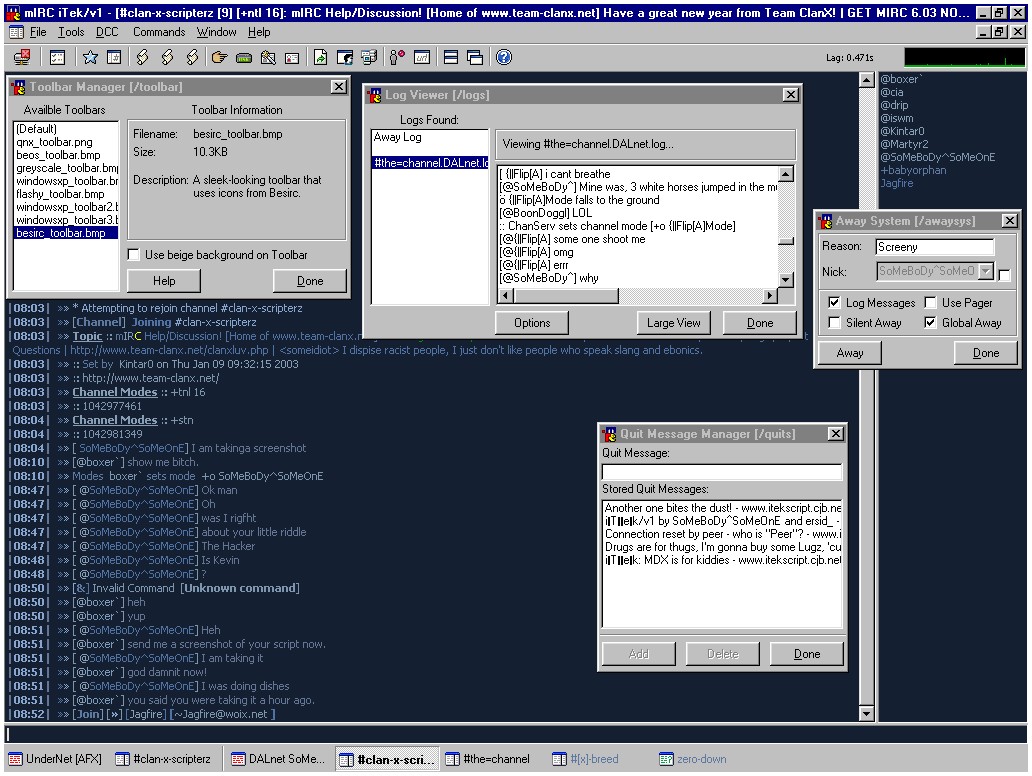Switch to the DALnet SoMe... status tab
Image resolution: width=1032 pixels, height=776 pixels.
[278, 760]
